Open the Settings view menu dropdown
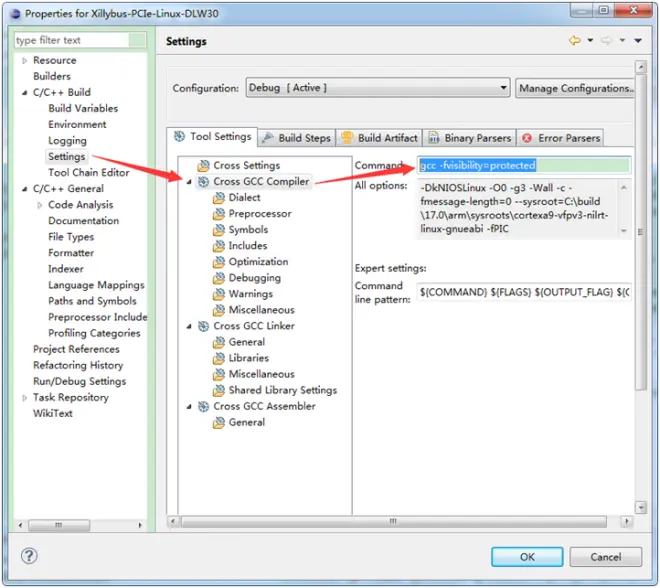 point(638,40)
